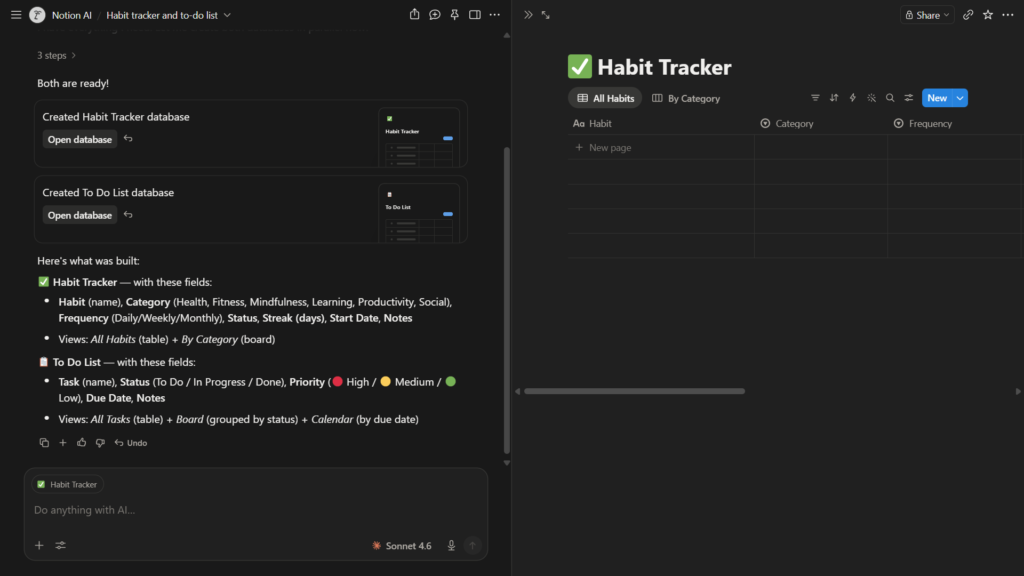Open the Sonnet 4.6 model selector
Screen dimensions: 1024x576
[x=402, y=545]
